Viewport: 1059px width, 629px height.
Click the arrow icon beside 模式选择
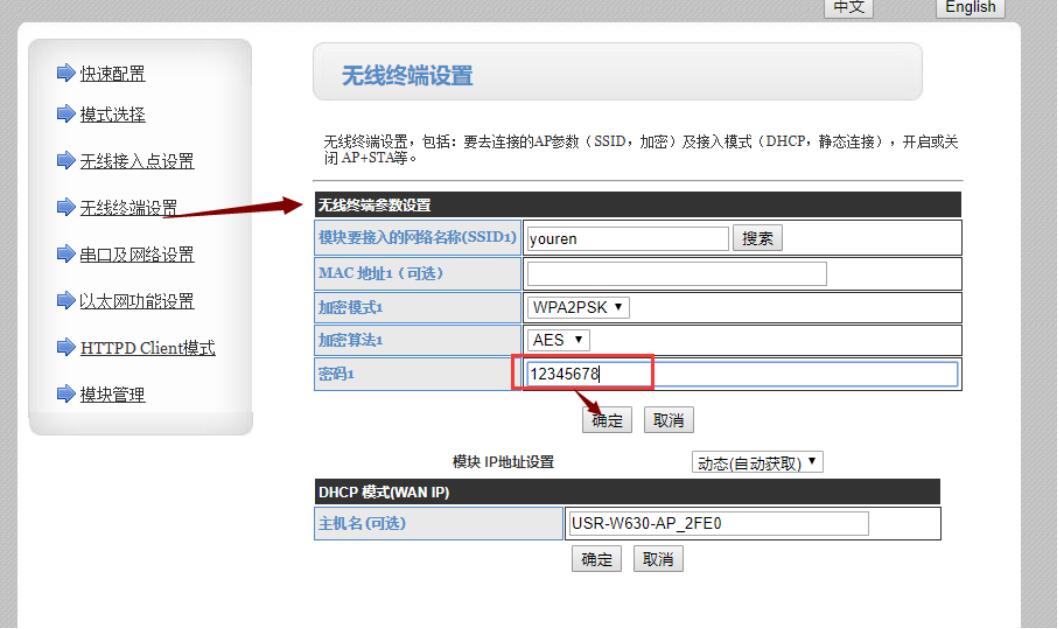[x=66, y=115]
